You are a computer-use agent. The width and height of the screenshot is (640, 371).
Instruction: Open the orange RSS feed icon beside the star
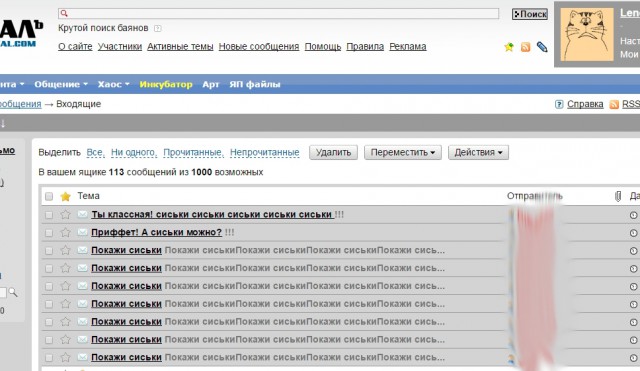pyautogui.click(x=525, y=47)
